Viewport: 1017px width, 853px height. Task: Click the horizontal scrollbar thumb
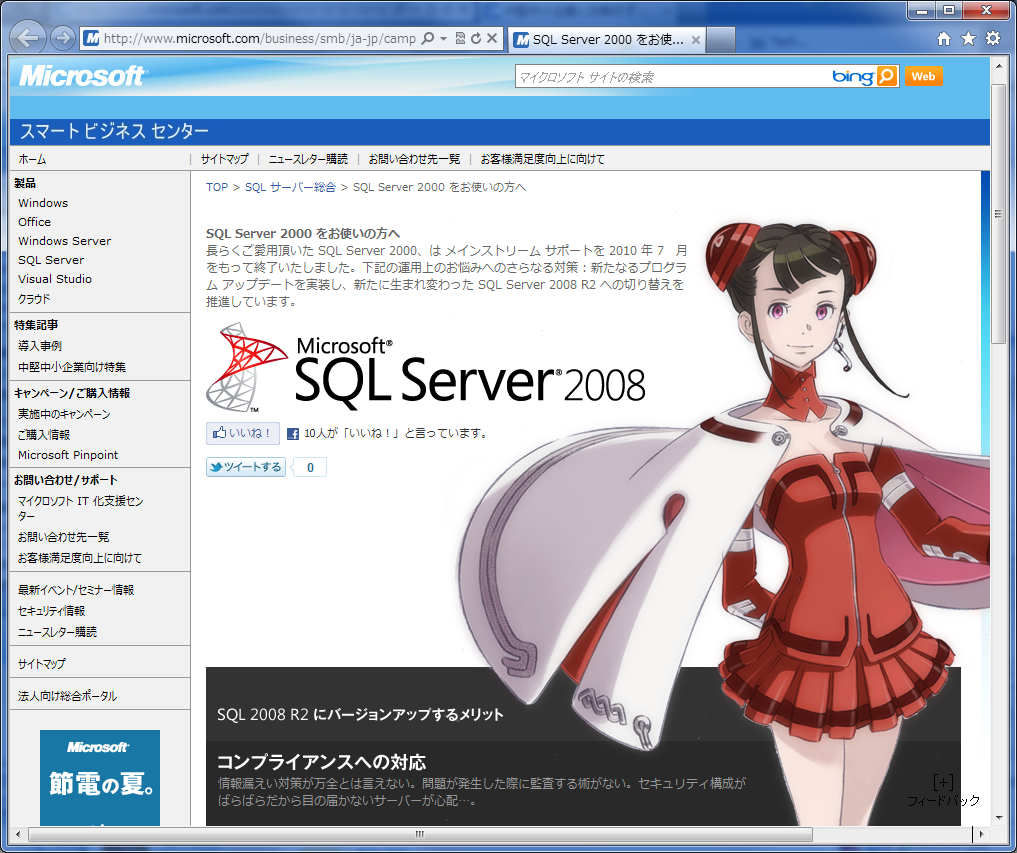(420, 834)
